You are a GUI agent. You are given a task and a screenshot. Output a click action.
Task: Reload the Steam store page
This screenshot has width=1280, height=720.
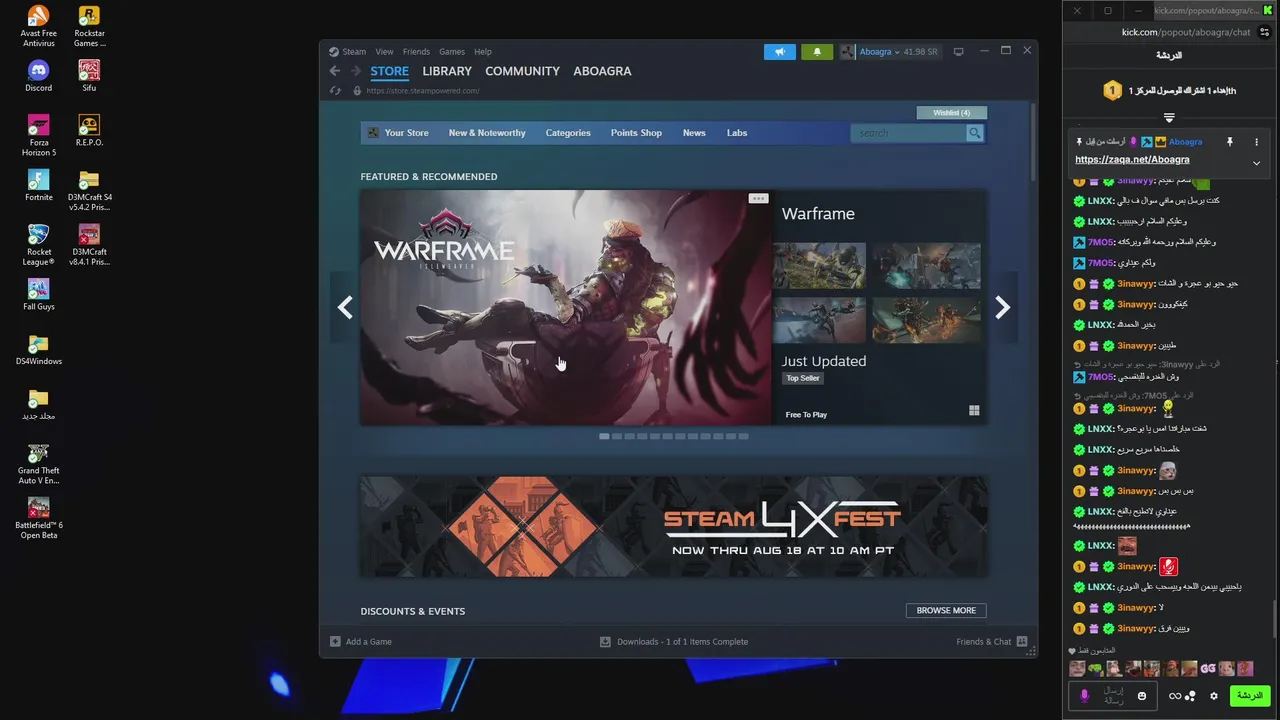click(x=335, y=91)
